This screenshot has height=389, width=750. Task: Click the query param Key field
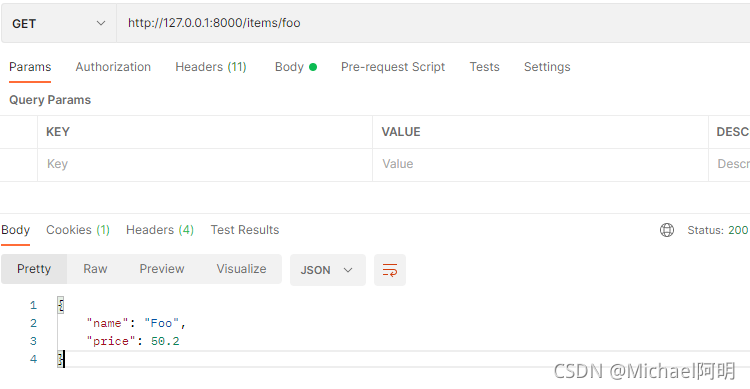click(205, 164)
